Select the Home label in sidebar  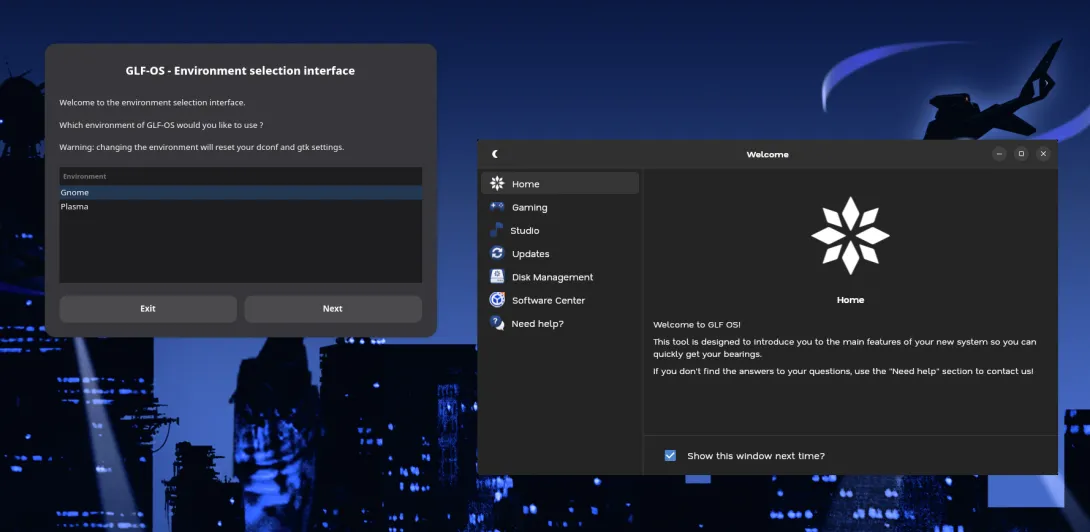click(x=526, y=184)
